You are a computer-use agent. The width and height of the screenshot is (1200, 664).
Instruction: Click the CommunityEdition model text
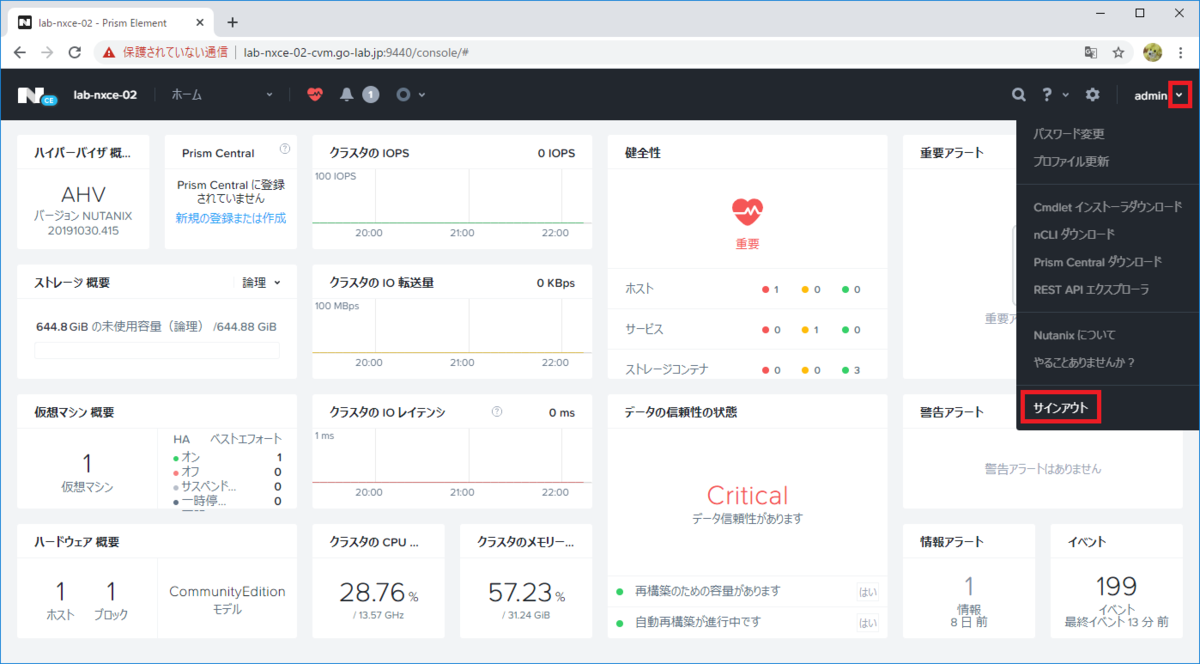point(227,591)
